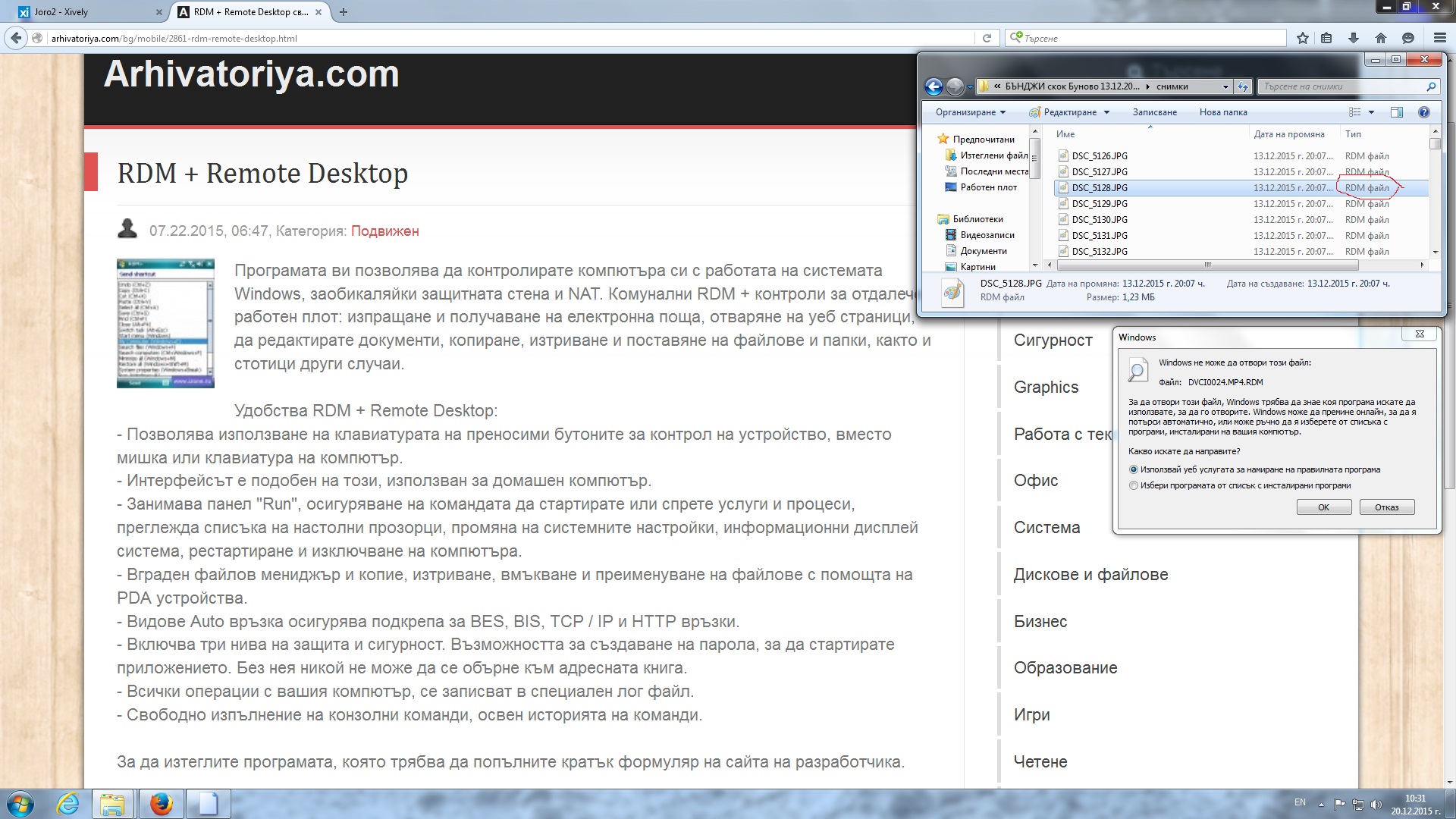Open the Редактиране dropdown arrow

pyautogui.click(x=1106, y=112)
